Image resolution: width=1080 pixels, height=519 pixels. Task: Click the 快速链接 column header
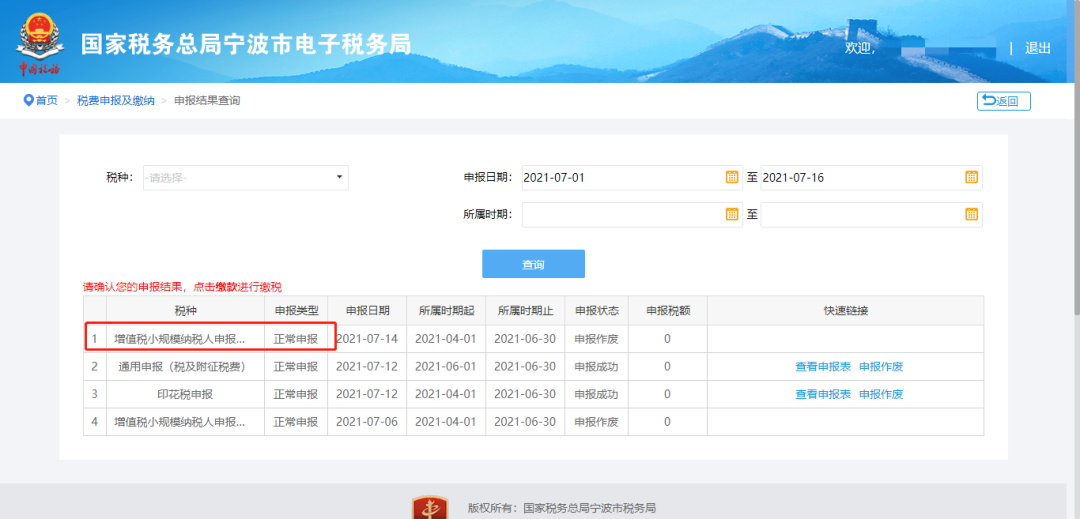click(x=846, y=310)
